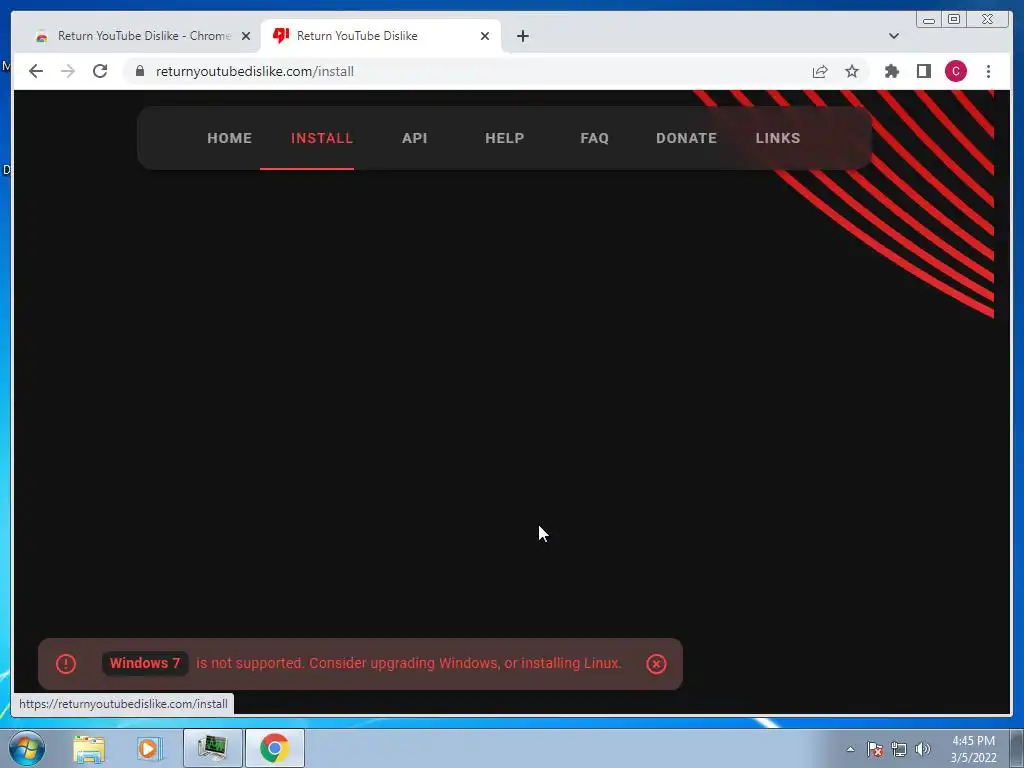Viewport: 1024px width, 768px height.
Task: Open the network tray icon
Action: tap(899, 749)
